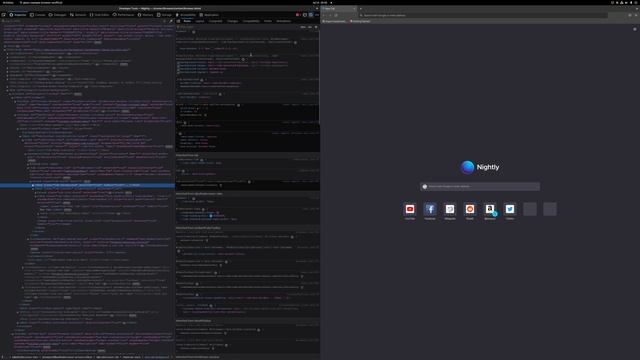Open the clock menu in top bar

tap(320, 2)
